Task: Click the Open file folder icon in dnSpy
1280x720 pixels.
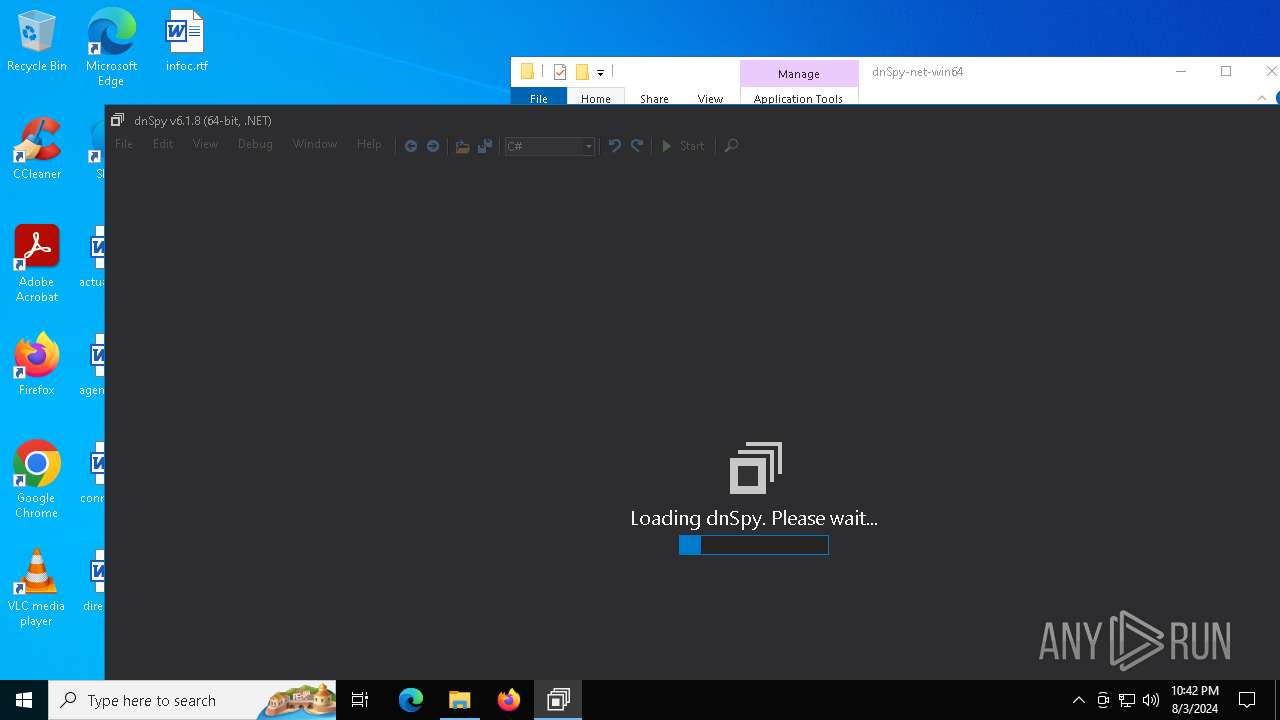Action: click(x=462, y=146)
